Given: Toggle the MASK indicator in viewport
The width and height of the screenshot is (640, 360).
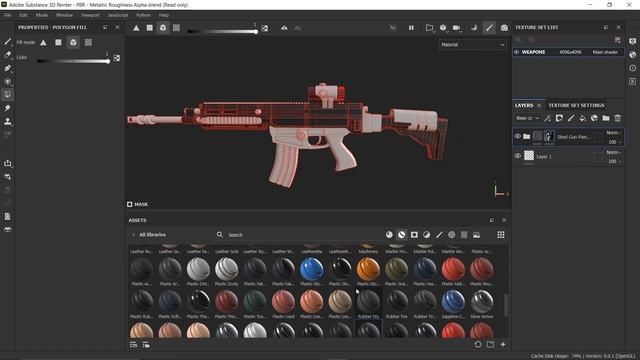Looking at the screenshot, I should coord(138,204).
